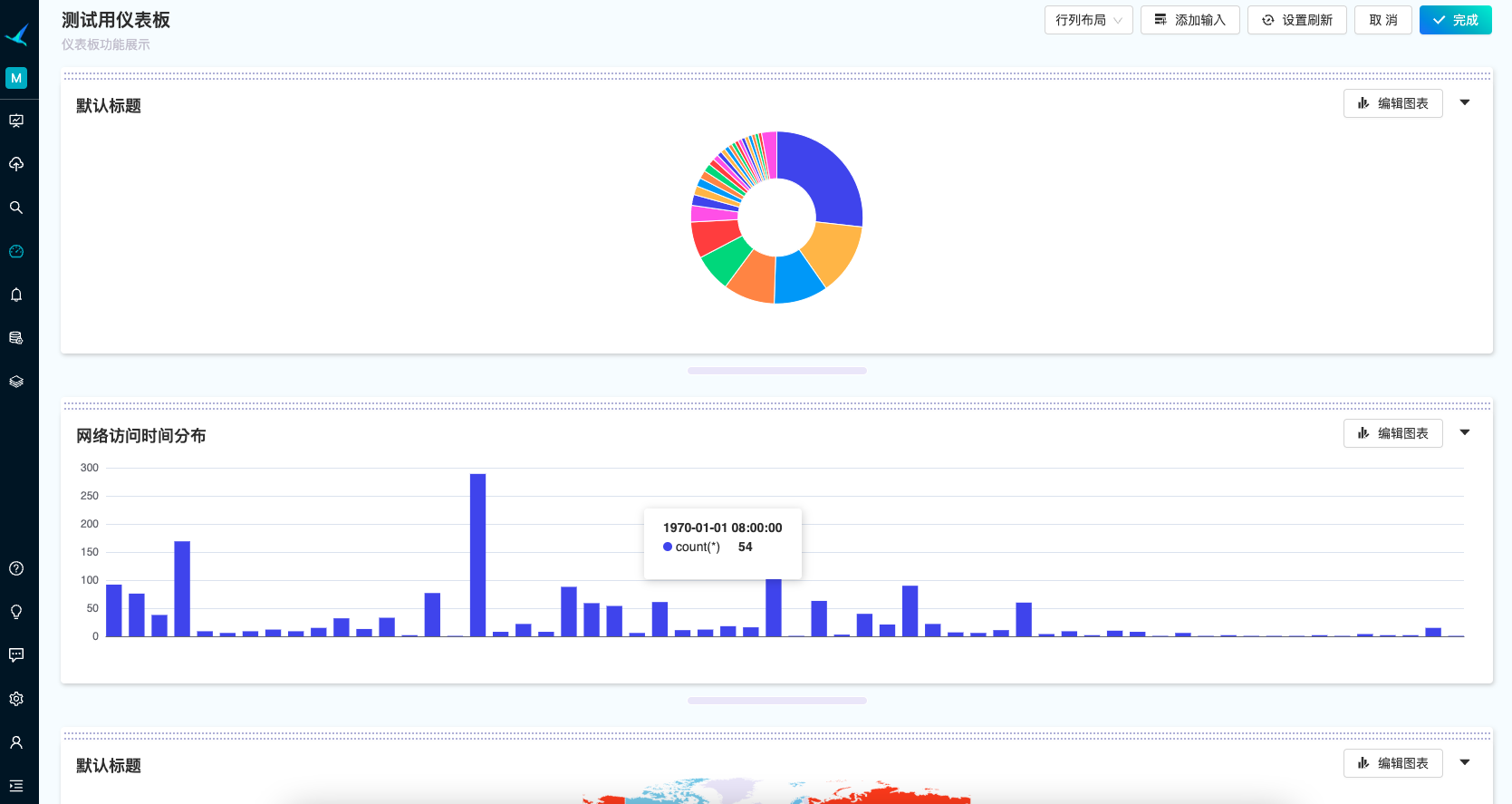Click the resize handle below pie panel
1512x804 pixels.
[x=777, y=371]
